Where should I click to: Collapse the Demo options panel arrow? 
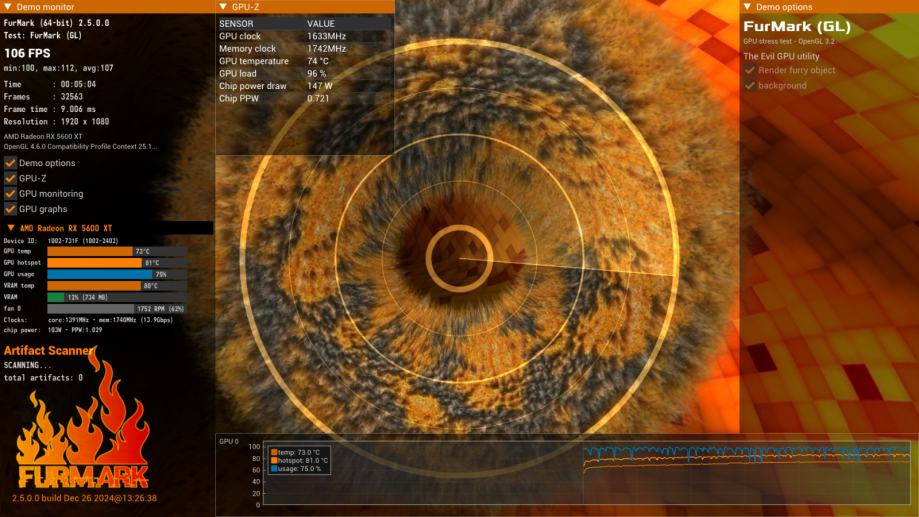pyautogui.click(x=747, y=7)
